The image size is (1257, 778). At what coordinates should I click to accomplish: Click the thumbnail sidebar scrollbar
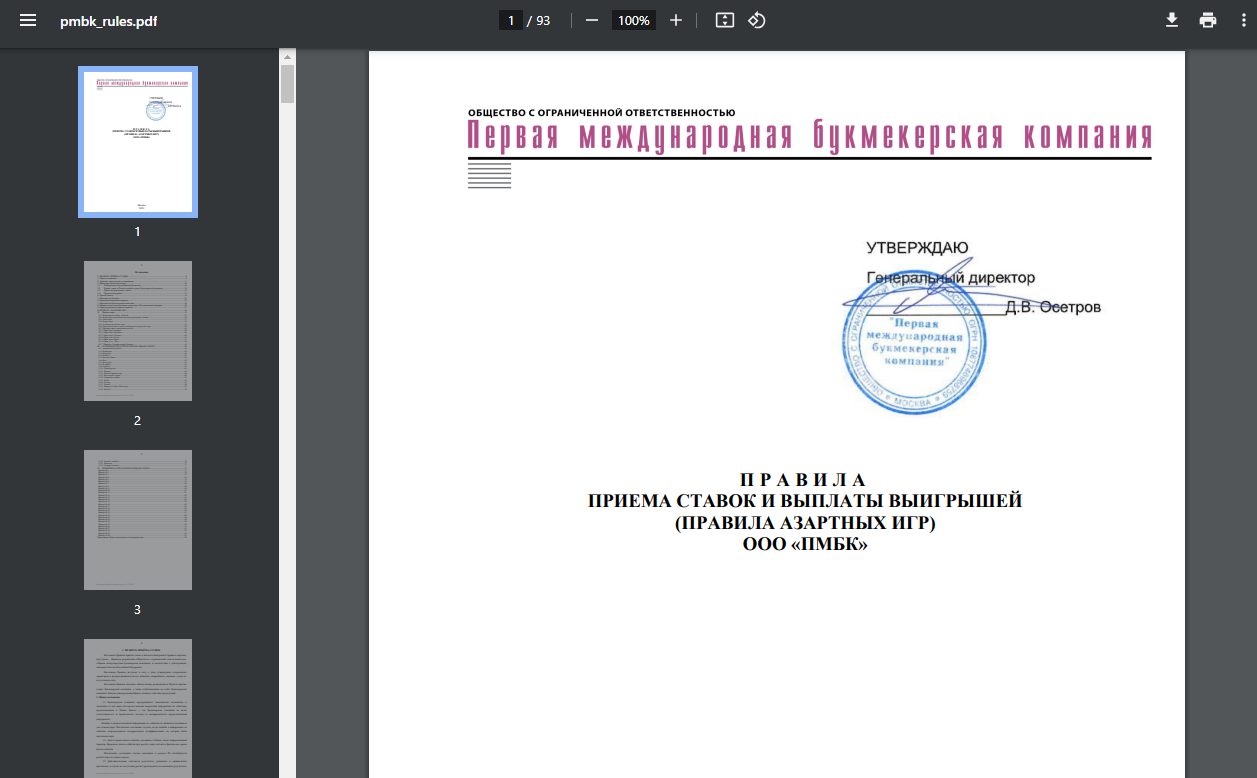(x=287, y=85)
